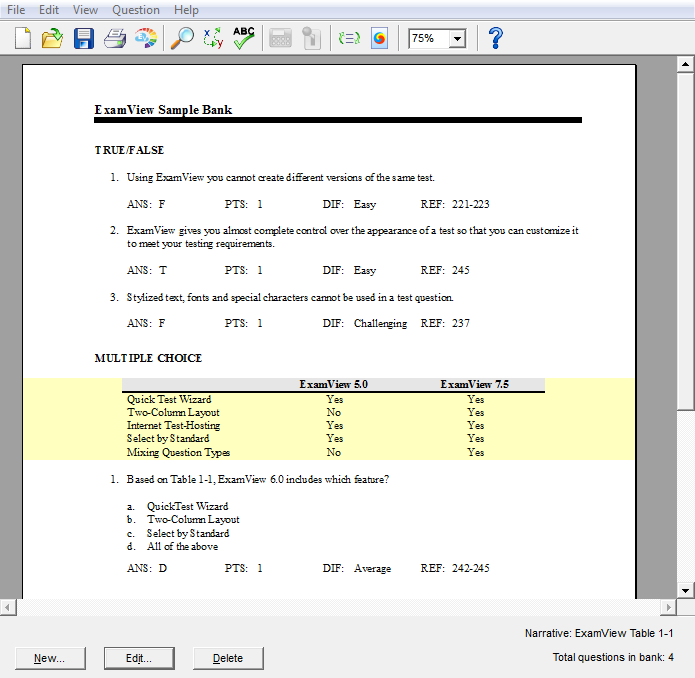
Task: Open the File menu
Action: click(16, 10)
